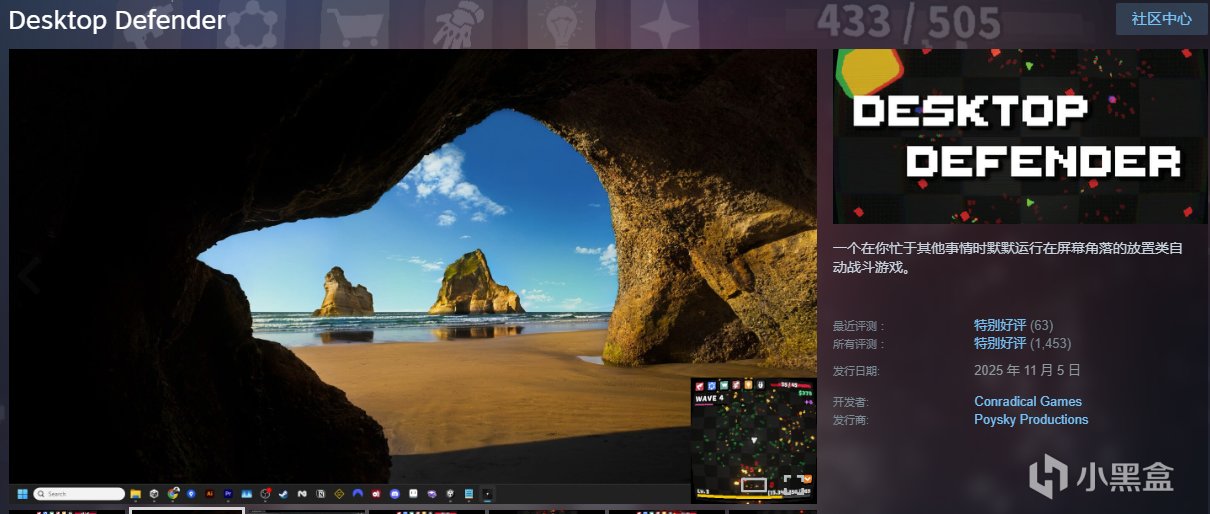Click yellow diamond icon in screenshot taskbar
This screenshot has width=1210, height=514.
click(x=339, y=494)
